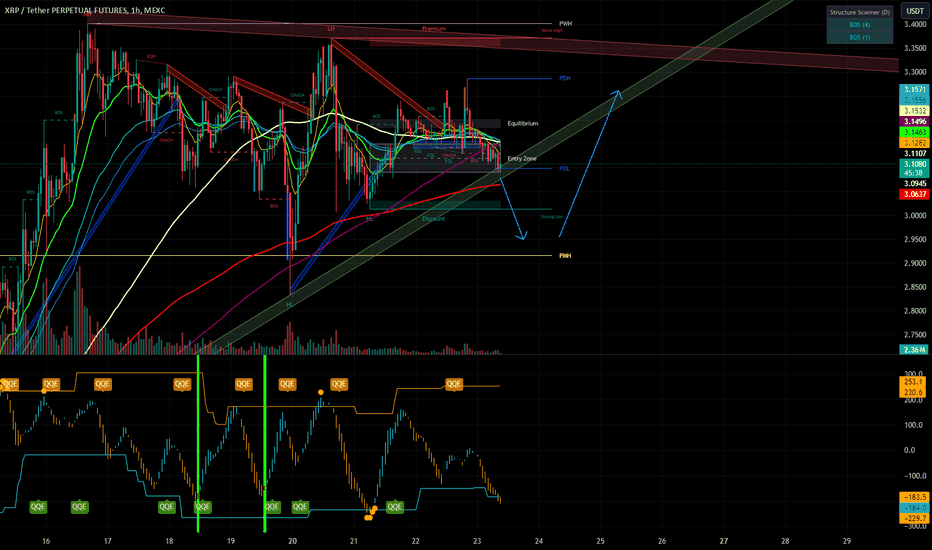Click date 20 on the time axis
The image size is (932, 550).
[292, 541]
